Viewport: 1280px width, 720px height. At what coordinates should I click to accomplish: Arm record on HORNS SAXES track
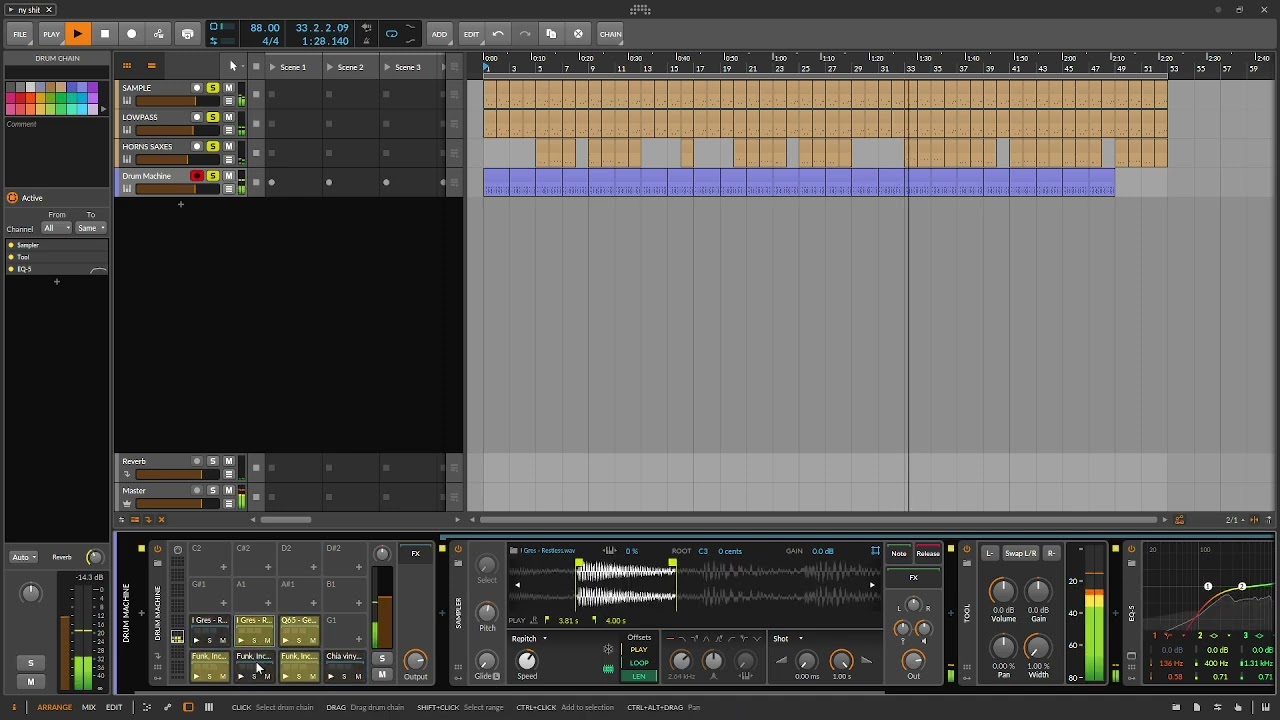196,146
